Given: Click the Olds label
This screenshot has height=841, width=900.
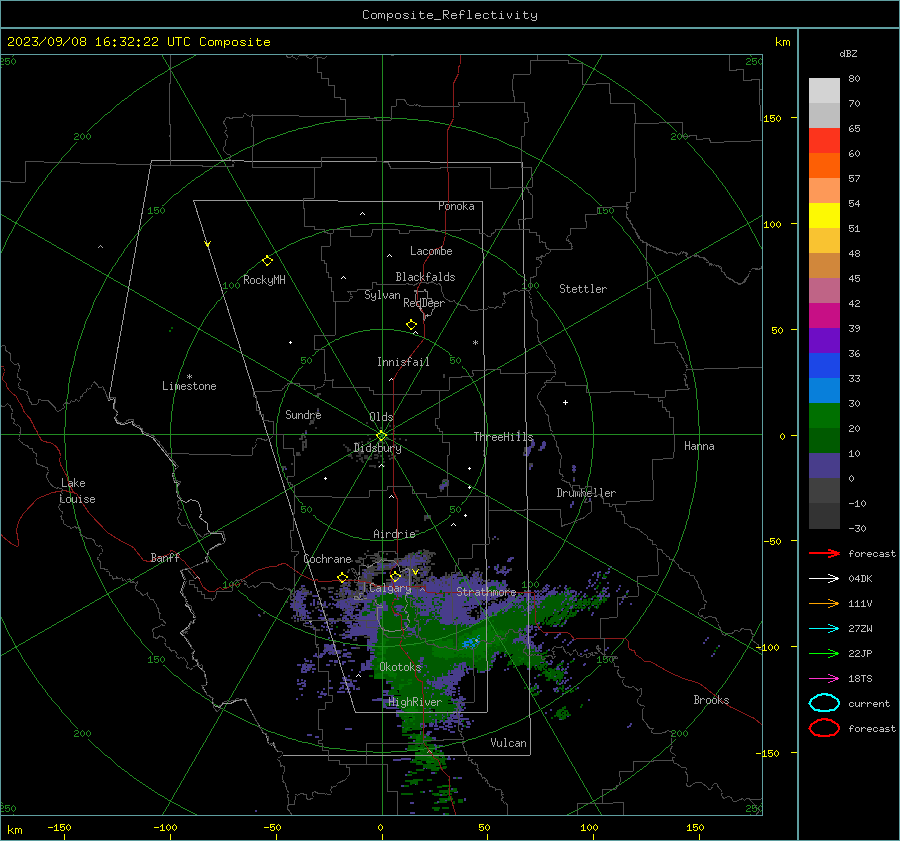Looking at the screenshot, I should coord(381,417).
